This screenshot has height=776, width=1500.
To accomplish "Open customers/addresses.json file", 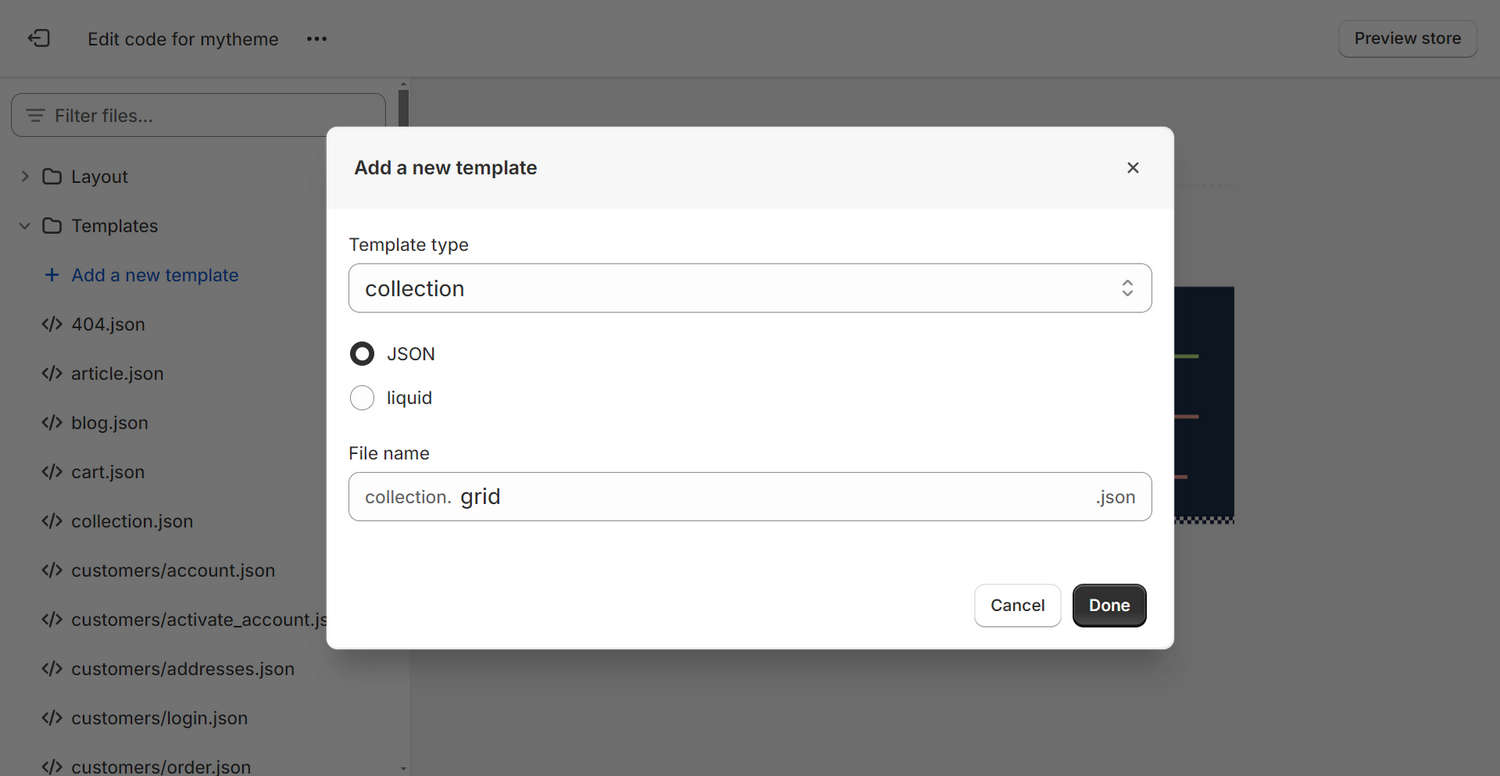I will 183,669.
